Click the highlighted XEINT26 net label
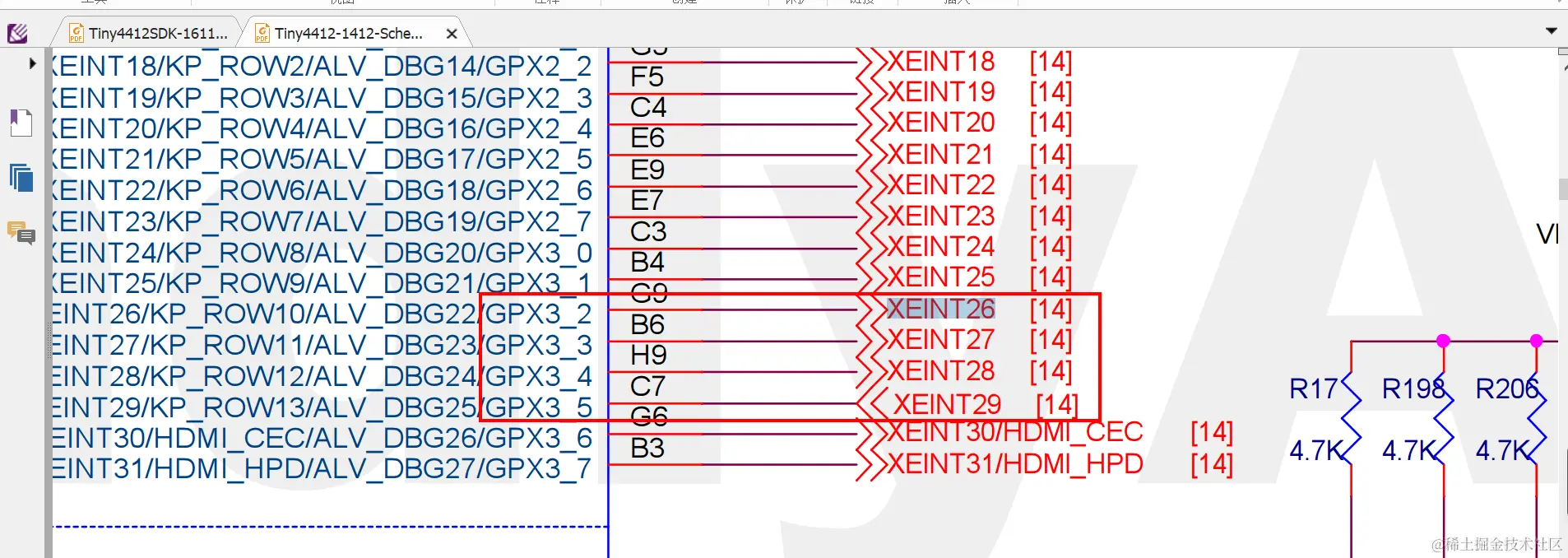The width and height of the screenshot is (1568, 558). pyautogui.click(x=940, y=309)
